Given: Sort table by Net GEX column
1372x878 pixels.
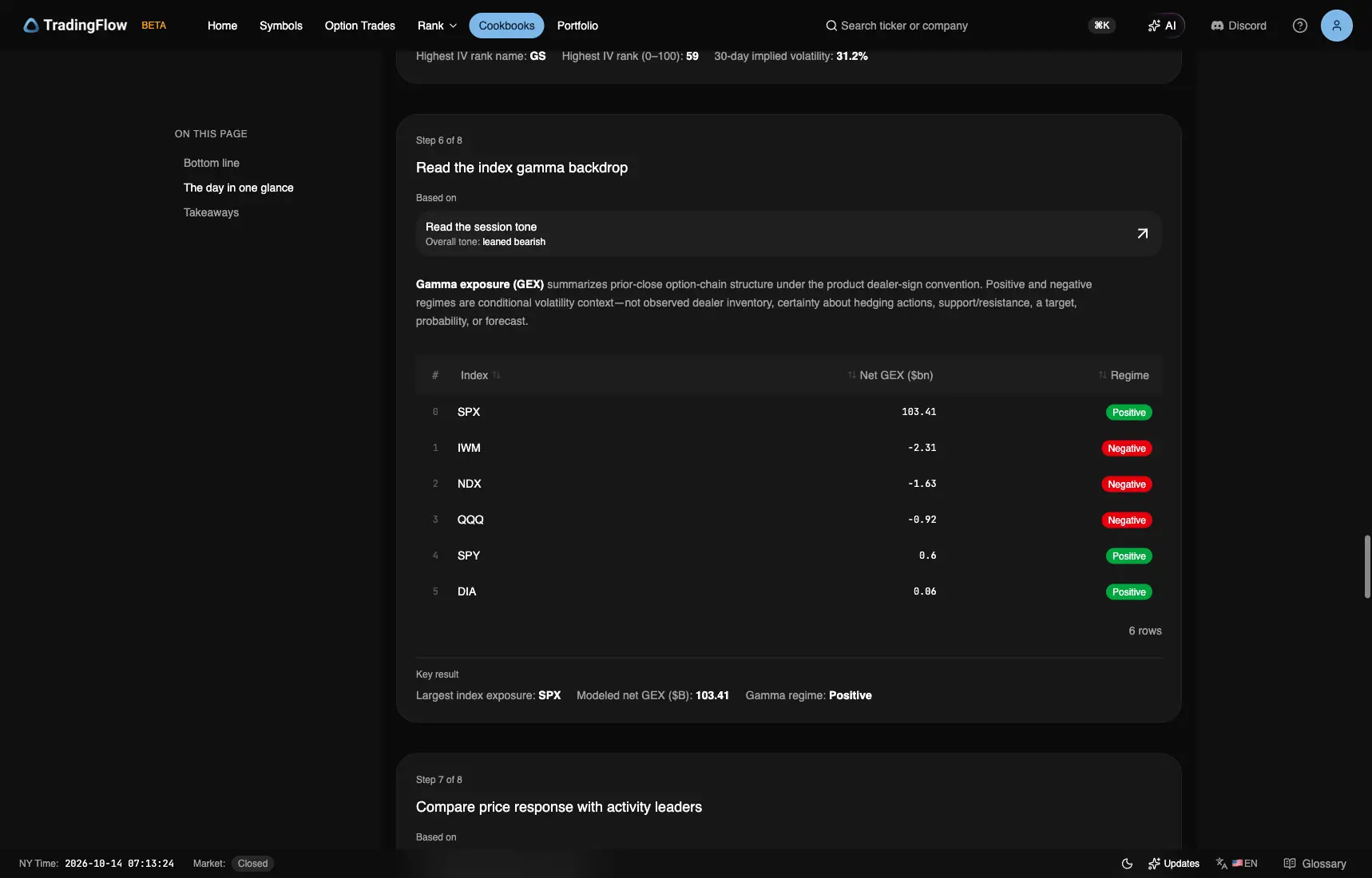Looking at the screenshot, I should (x=890, y=375).
